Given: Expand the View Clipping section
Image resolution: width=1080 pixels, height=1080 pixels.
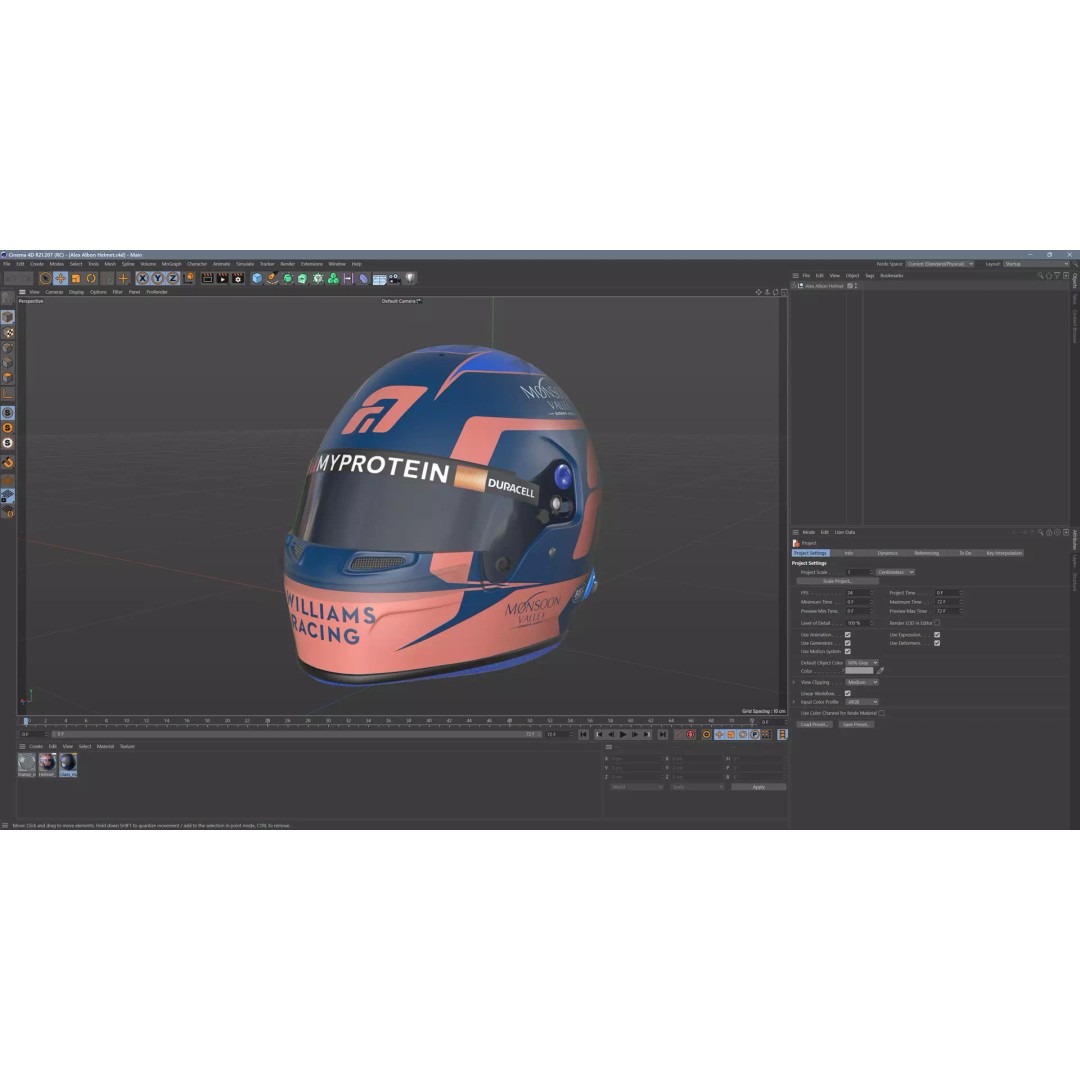Looking at the screenshot, I should (794, 682).
